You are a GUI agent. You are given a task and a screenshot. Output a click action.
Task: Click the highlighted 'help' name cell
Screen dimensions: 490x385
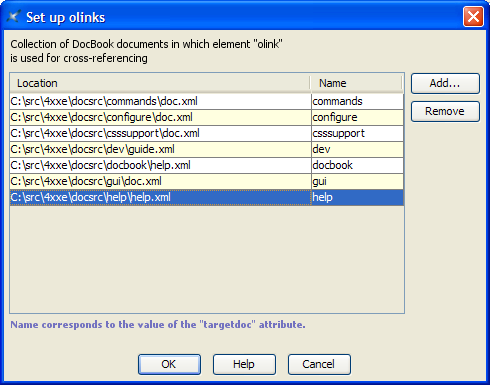pos(357,197)
